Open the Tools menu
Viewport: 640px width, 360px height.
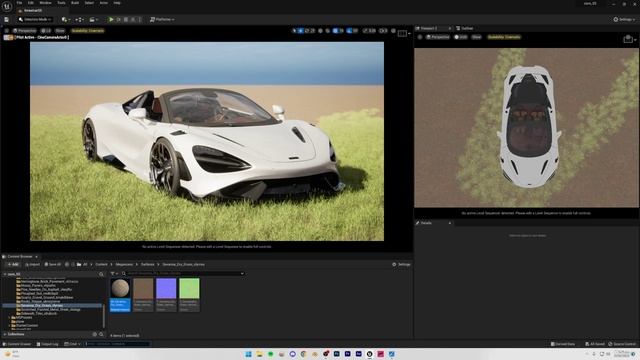61,3
